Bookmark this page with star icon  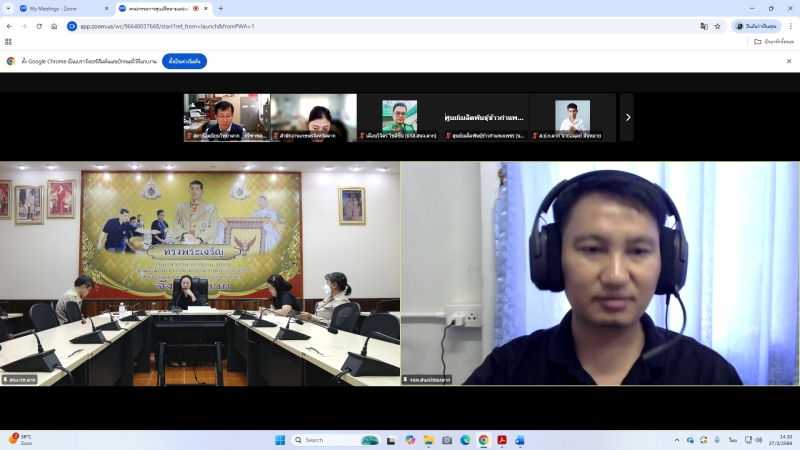click(717, 26)
